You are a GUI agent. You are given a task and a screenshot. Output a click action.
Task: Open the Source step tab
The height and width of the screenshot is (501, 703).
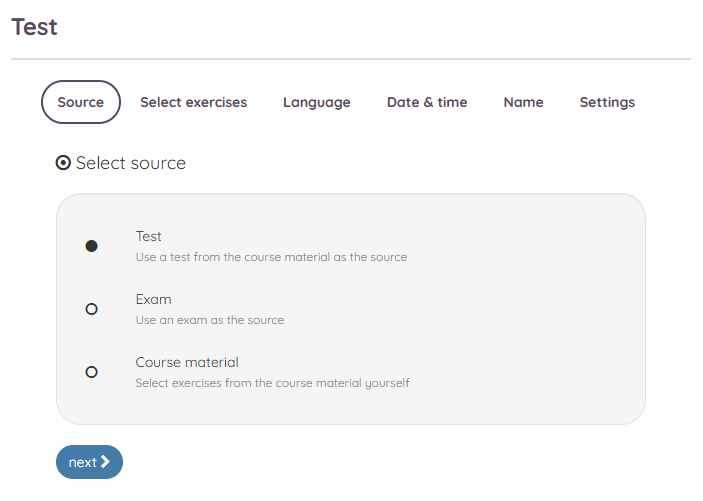pyautogui.click(x=81, y=102)
